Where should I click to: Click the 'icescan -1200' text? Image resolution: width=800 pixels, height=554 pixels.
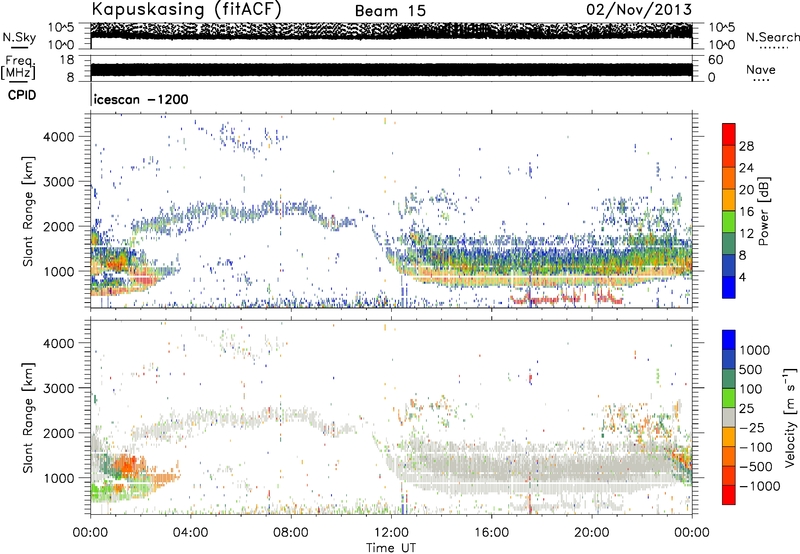141,99
